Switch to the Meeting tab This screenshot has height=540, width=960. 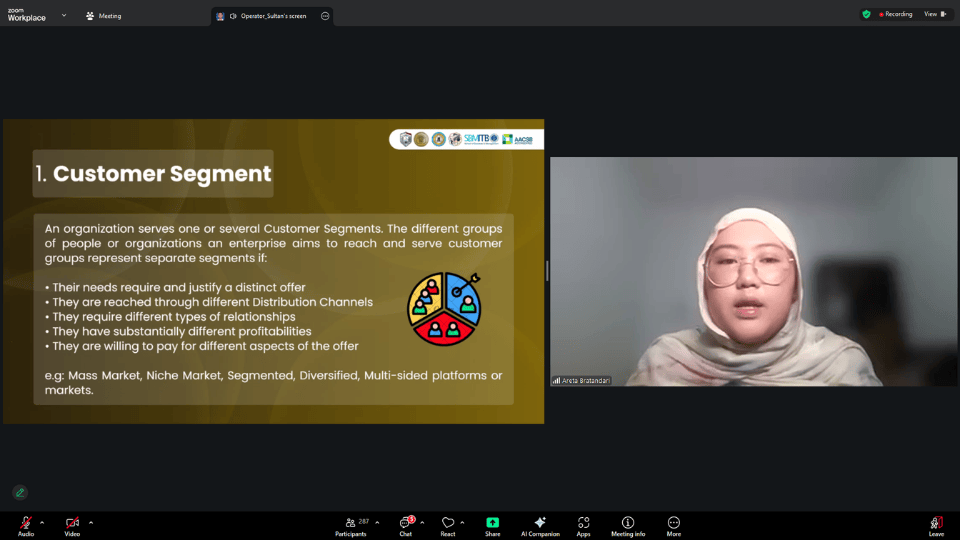[x=103, y=16]
